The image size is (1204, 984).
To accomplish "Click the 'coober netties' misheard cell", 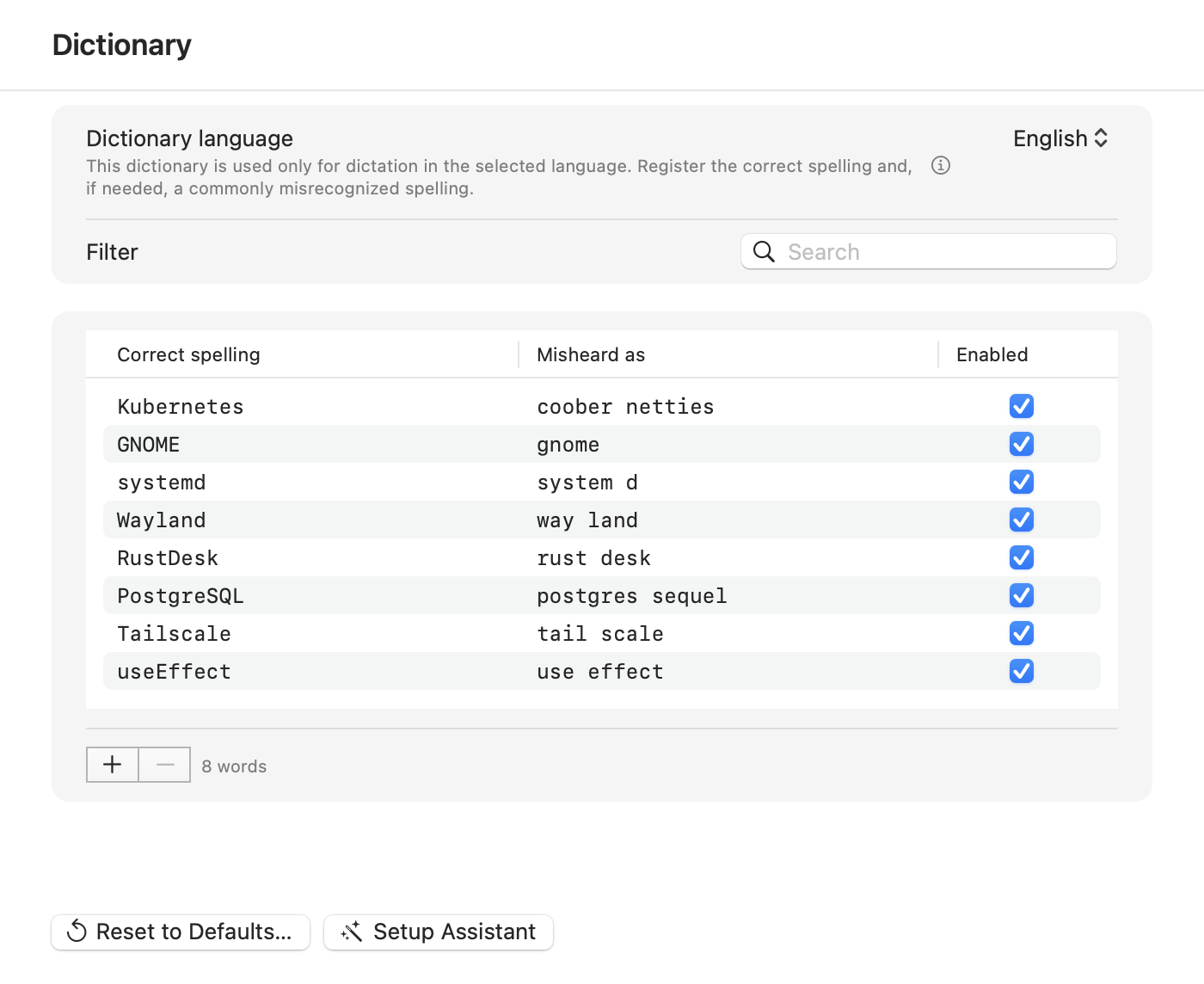I will pyautogui.click(x=625, y=407).
